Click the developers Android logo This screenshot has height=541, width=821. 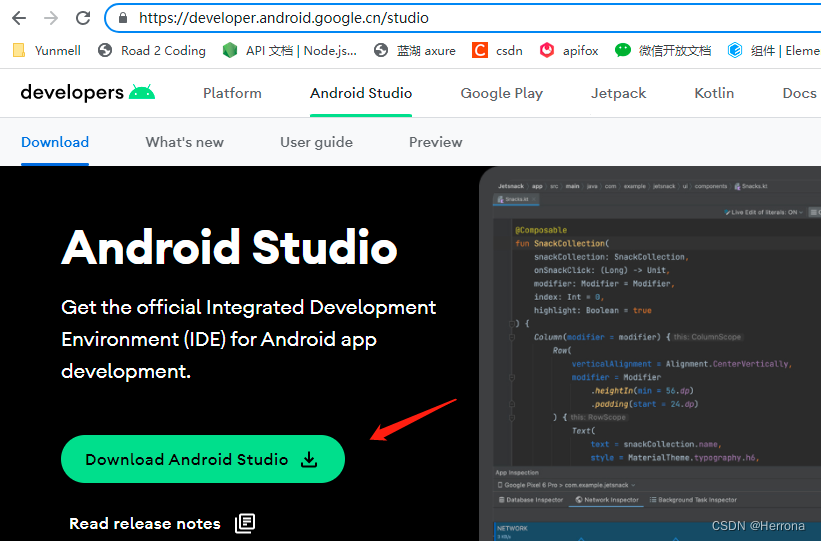[x=87, y=93]
